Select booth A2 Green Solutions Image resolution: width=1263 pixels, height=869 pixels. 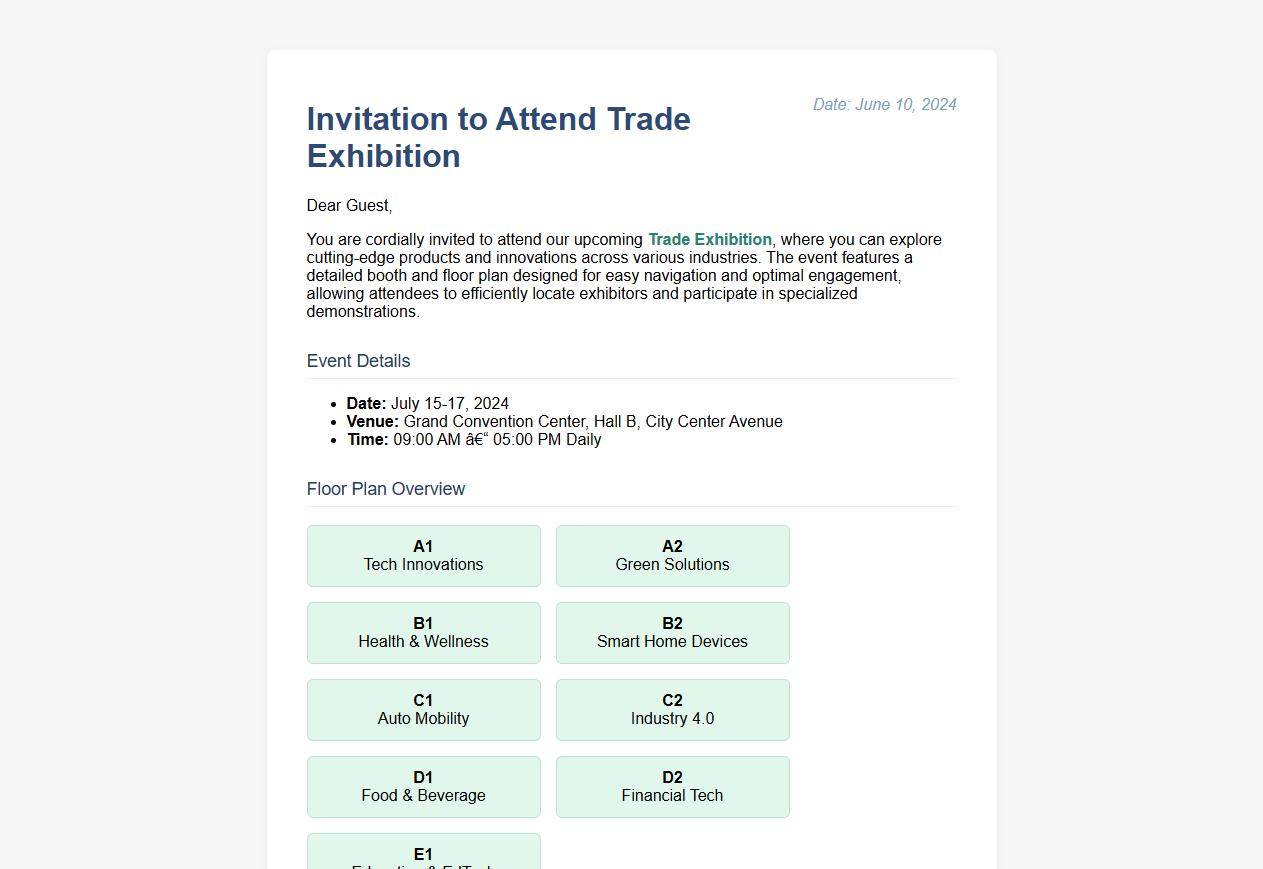672,556
